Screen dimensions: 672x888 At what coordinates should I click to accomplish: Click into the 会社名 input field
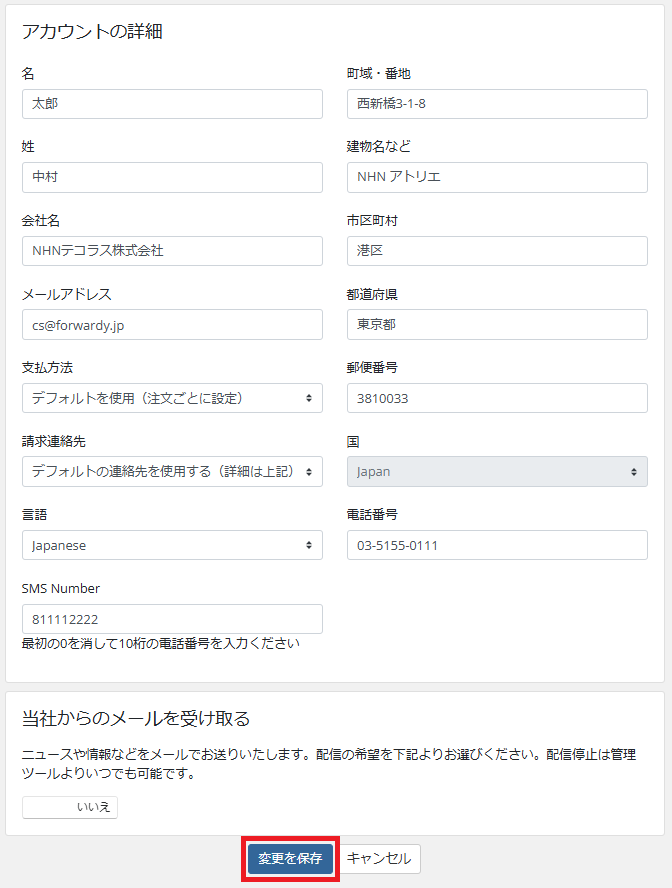(172, 251)
